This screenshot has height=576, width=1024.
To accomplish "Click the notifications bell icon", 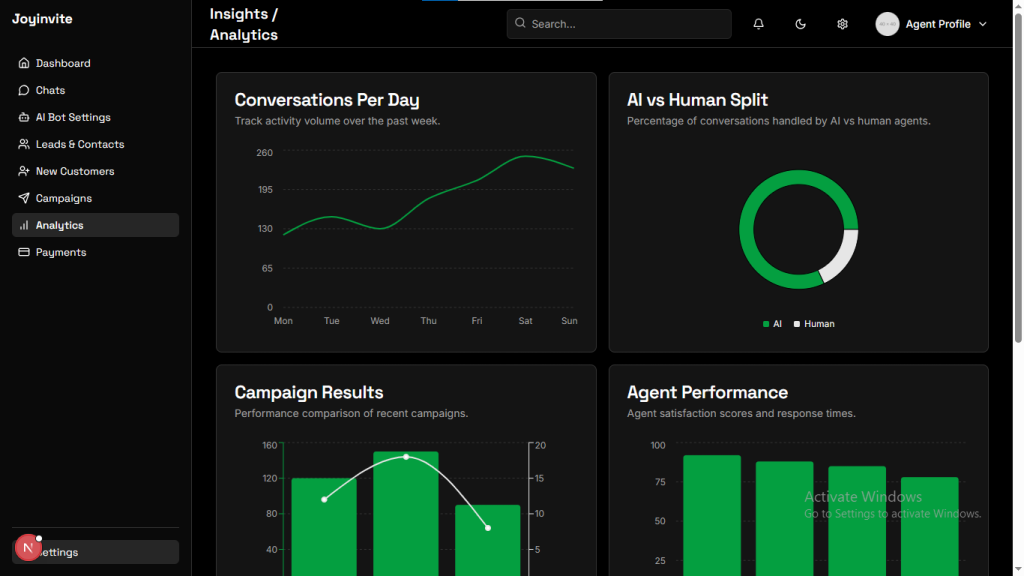I will click(x=759, y=24).
